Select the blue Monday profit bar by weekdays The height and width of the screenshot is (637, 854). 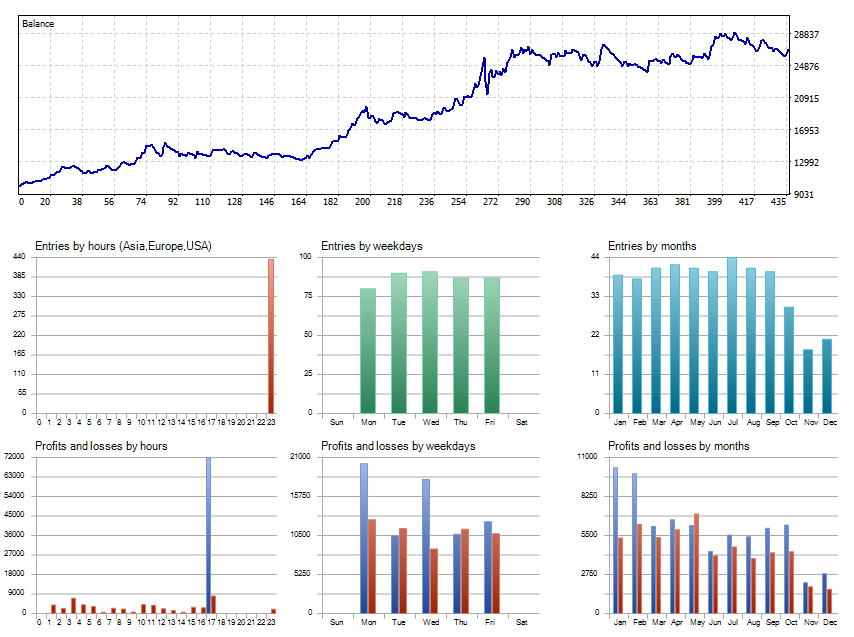tap(364, 538)
